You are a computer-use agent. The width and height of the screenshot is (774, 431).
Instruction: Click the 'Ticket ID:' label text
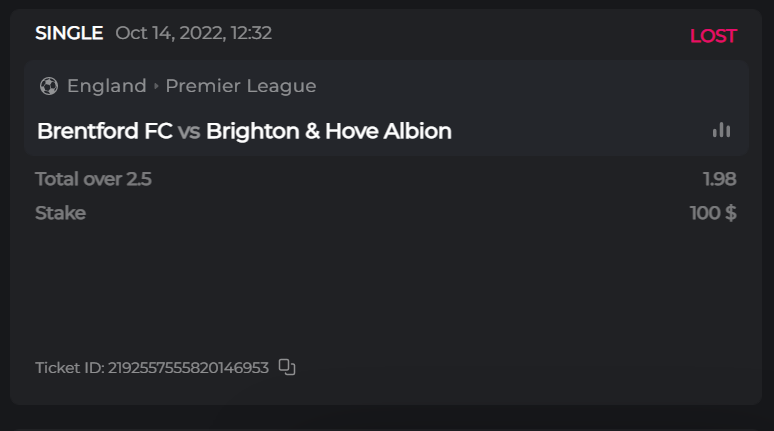pos(69,368)
